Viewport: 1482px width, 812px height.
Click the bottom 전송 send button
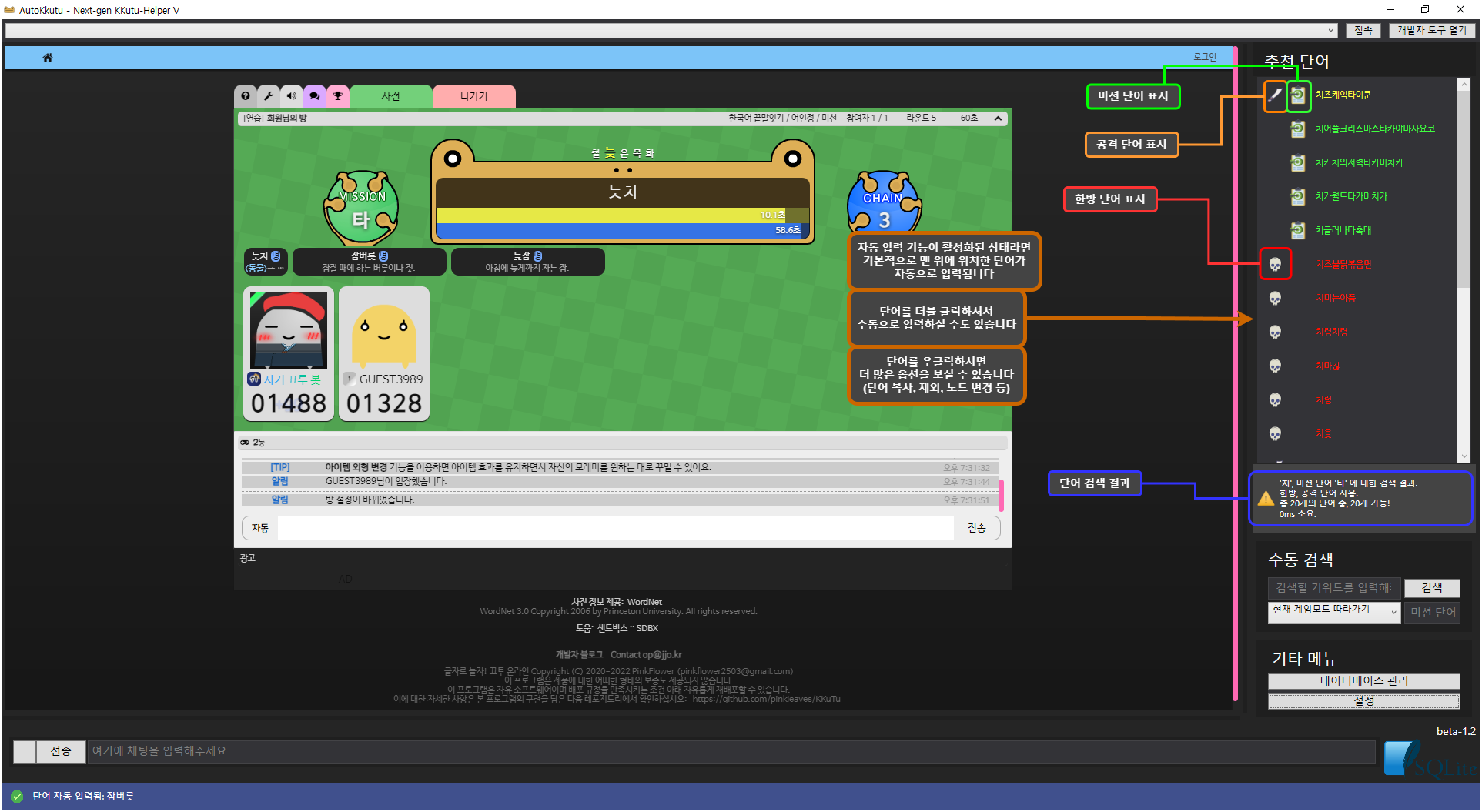click(x=61, y=752)
